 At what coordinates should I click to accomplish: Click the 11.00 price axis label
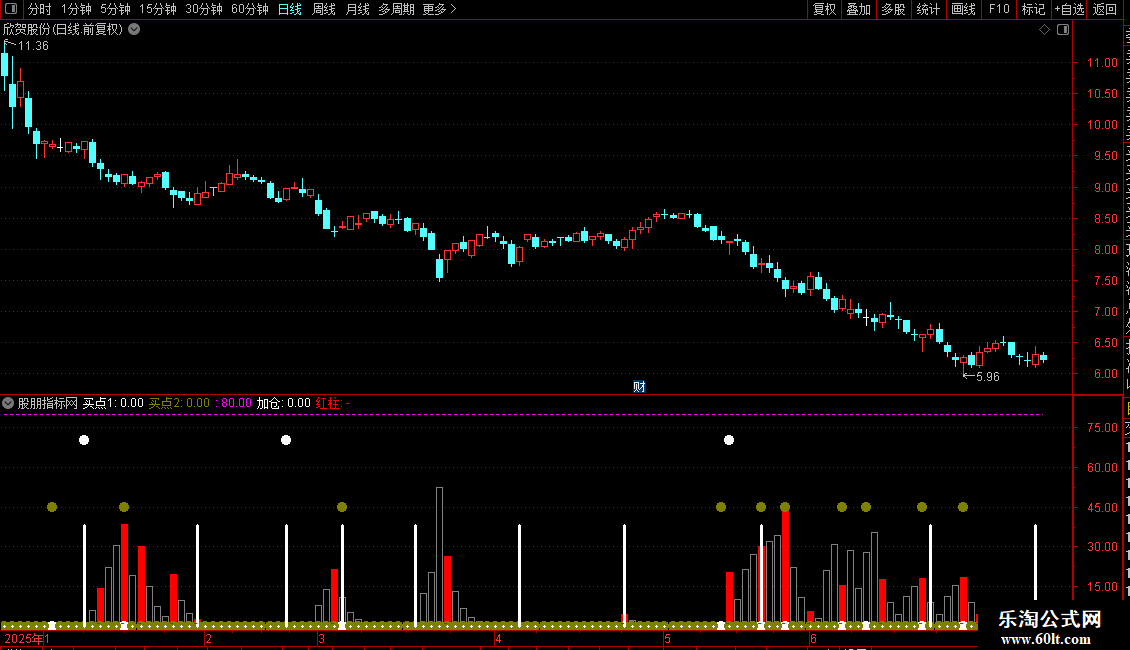click(1102, 63)
